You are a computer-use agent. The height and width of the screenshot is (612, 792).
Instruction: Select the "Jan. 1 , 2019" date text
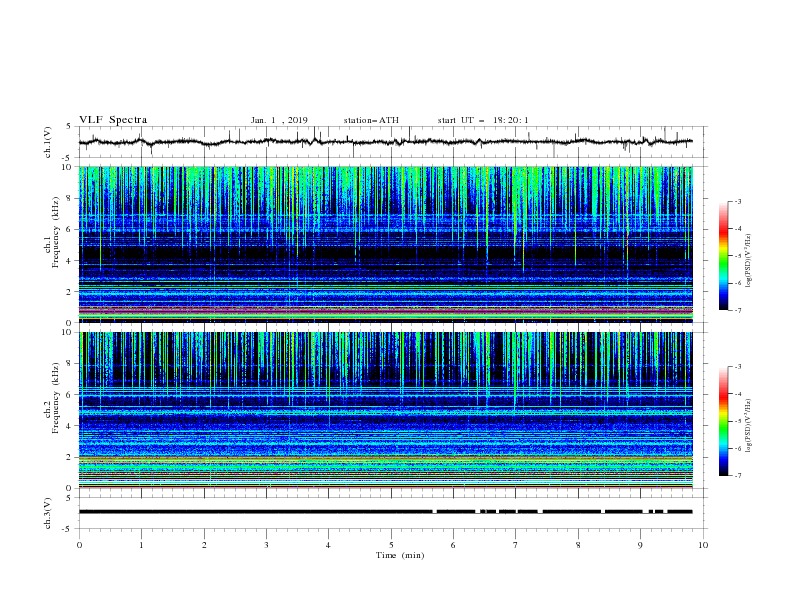(279, 120)
